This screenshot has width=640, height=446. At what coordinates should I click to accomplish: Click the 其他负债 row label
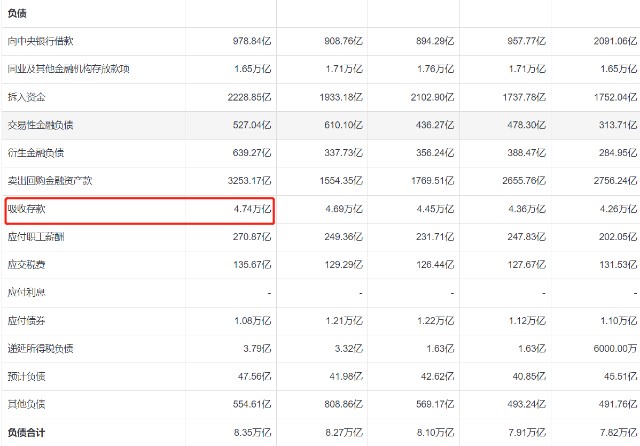[x=26, y=405]
